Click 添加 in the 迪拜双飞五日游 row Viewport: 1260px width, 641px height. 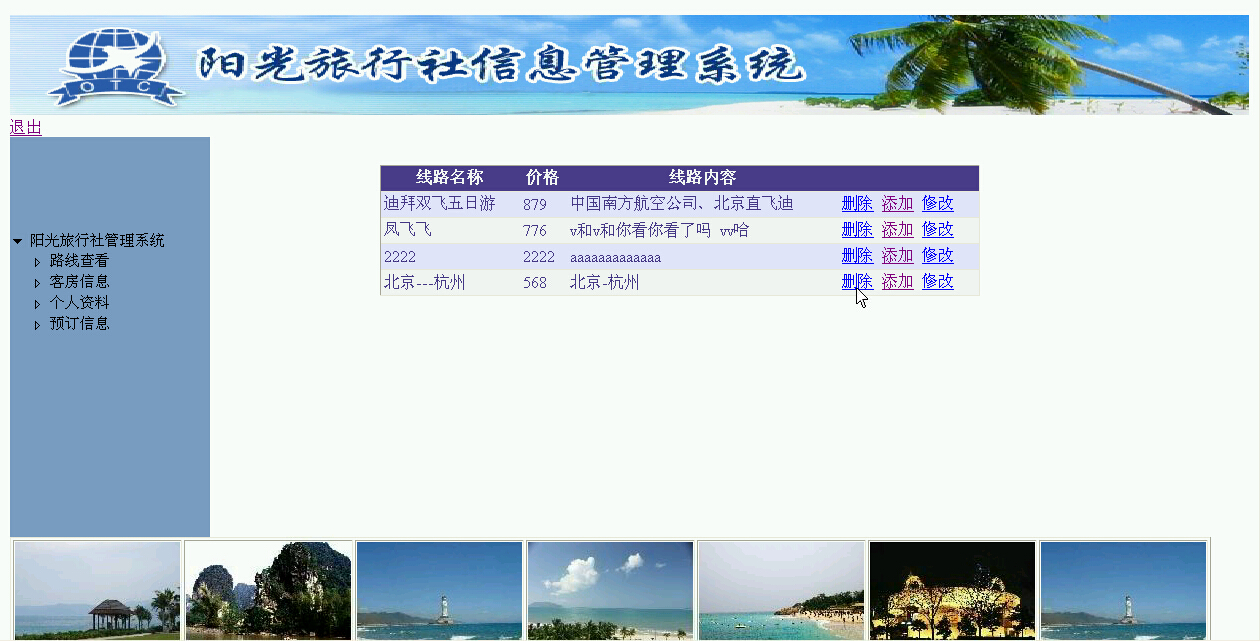[897, 203]
